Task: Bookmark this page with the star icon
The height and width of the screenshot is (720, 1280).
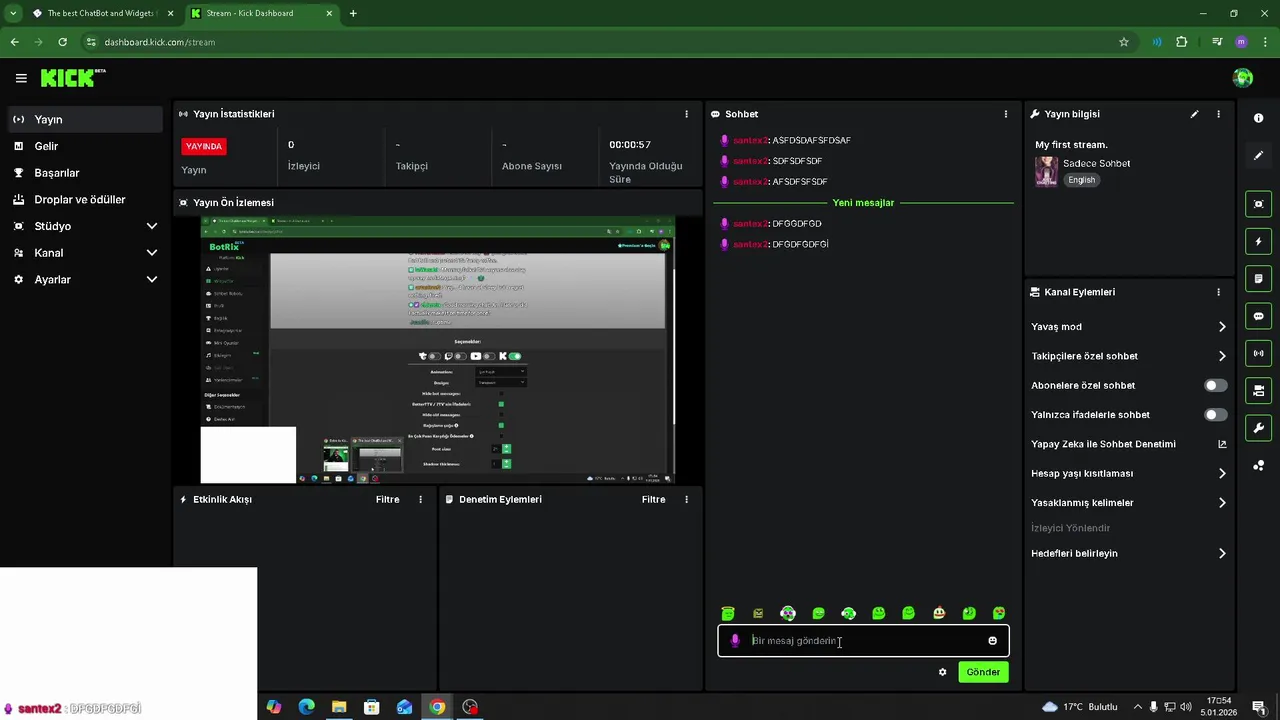Action: click(1124, 42)
